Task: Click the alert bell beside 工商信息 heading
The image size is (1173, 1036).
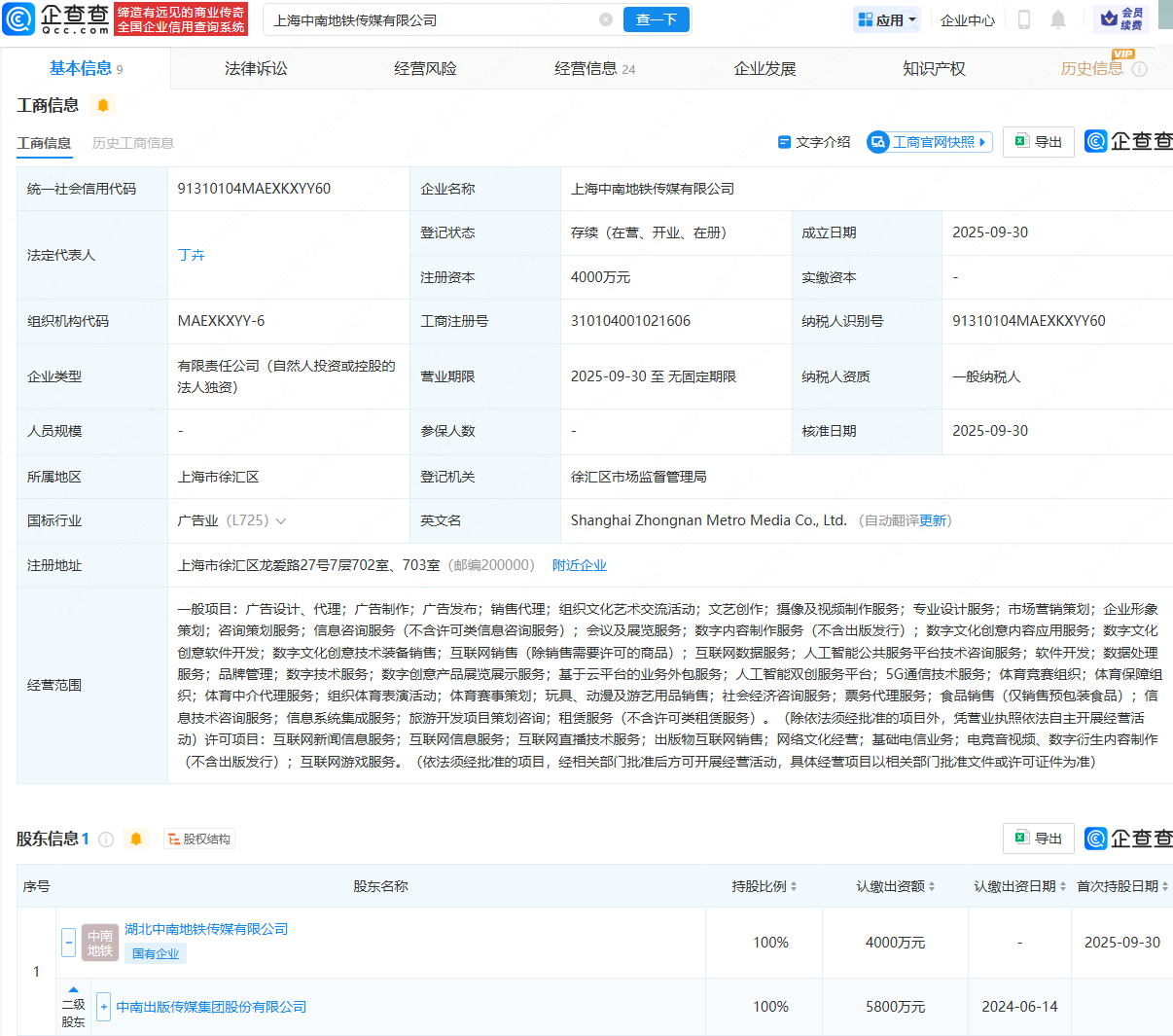Action: [103, 105]
